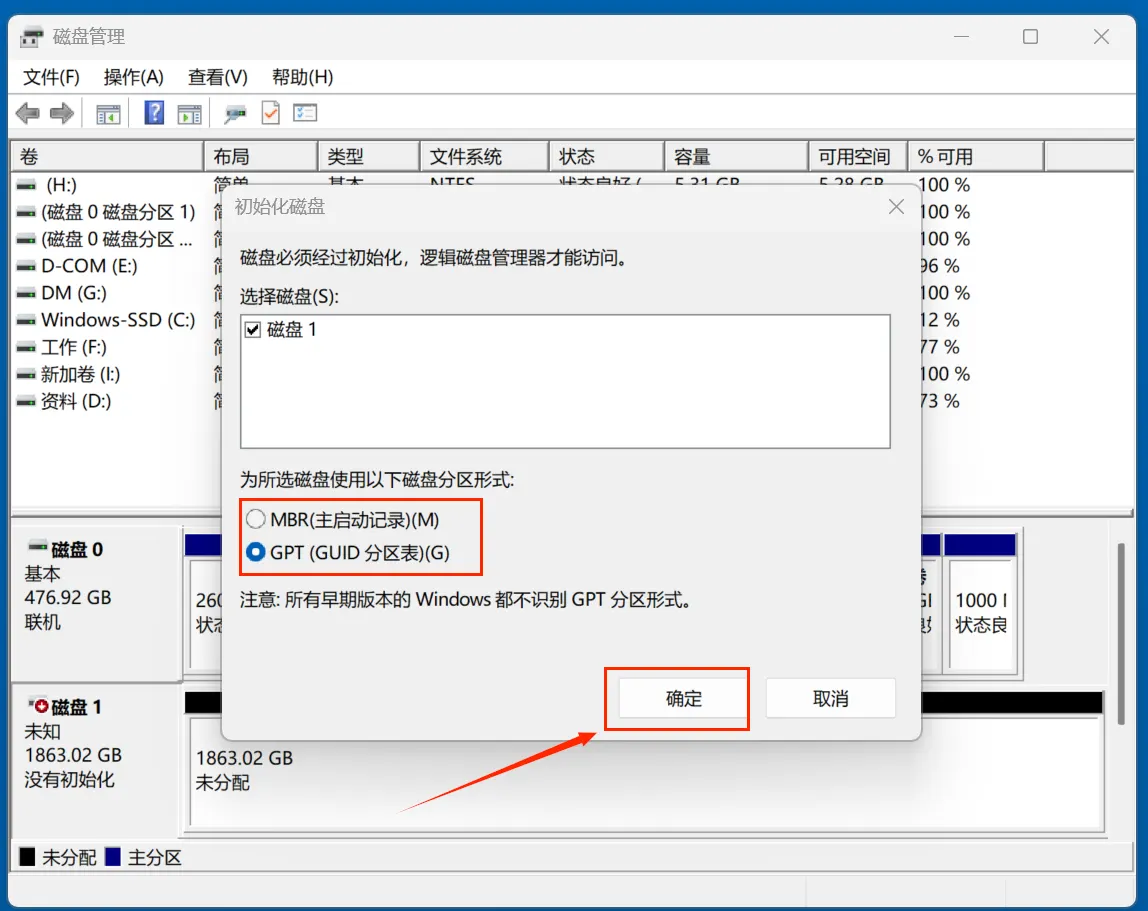This screenshot has width=1148, height=911.
Task: Click the red uninitialized icon on 磁盘 1
Action: [41, 706]
